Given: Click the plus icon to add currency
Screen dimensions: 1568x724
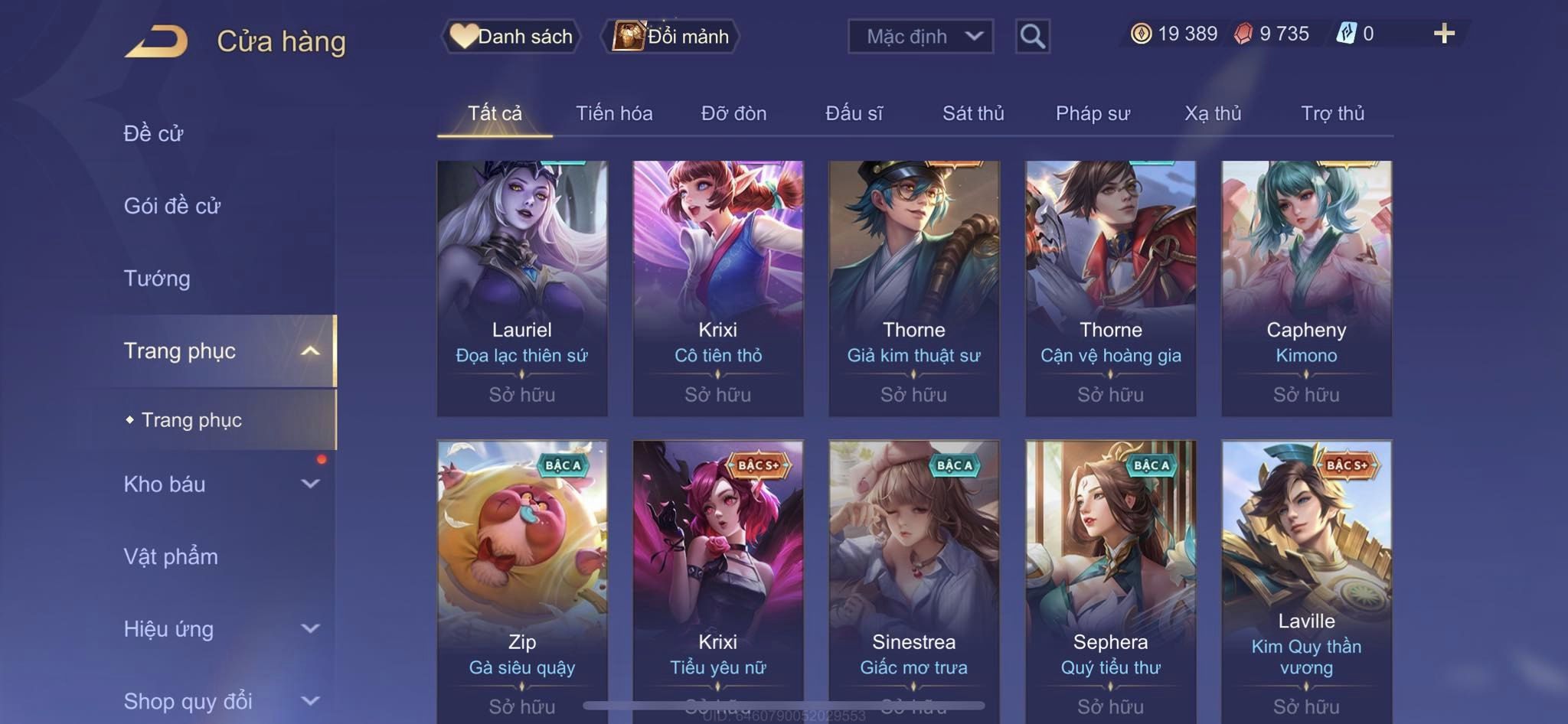Looking at the screenshot, I should (1444, 34).
